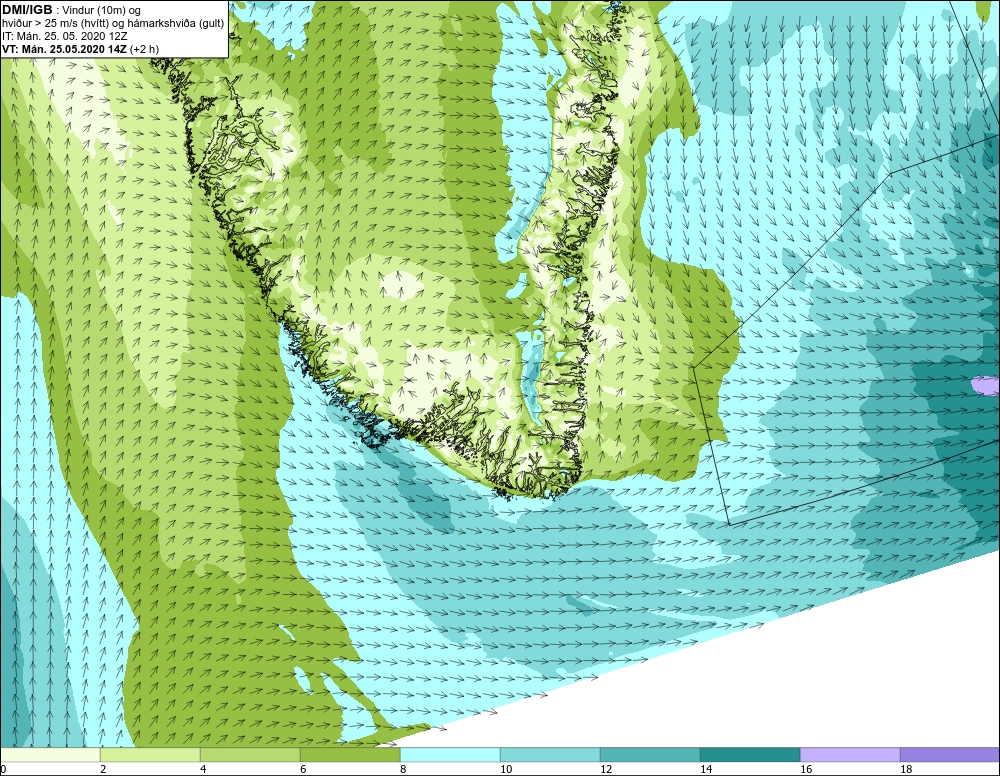Pick the 12–14 m/s teal legend swatch
The width and height of the screenshot is (1000, 776).
[650, 755]
